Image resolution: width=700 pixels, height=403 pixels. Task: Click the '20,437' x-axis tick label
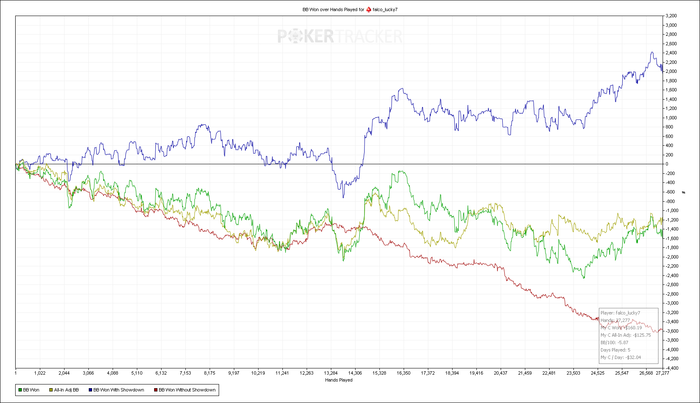tap(500, 373)
